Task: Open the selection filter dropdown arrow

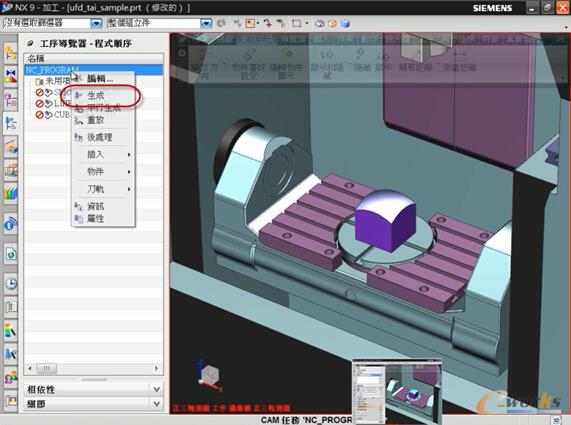Action: 96,24
